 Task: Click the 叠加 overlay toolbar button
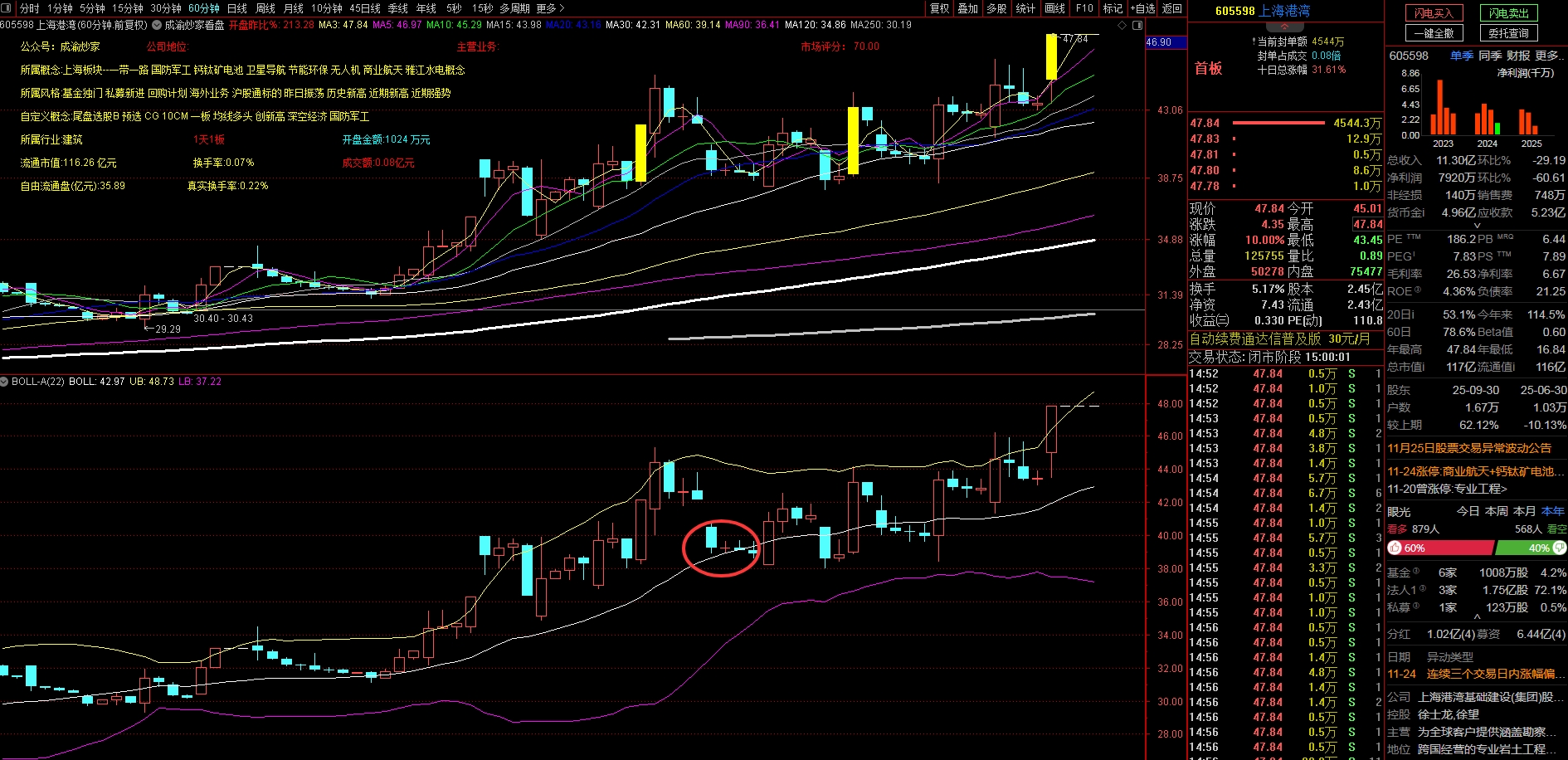click(x=968, y=8)
